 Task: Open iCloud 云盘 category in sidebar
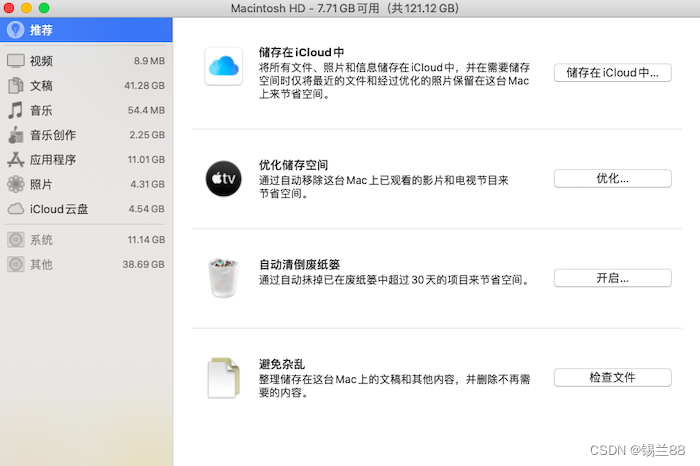point(86,208)
